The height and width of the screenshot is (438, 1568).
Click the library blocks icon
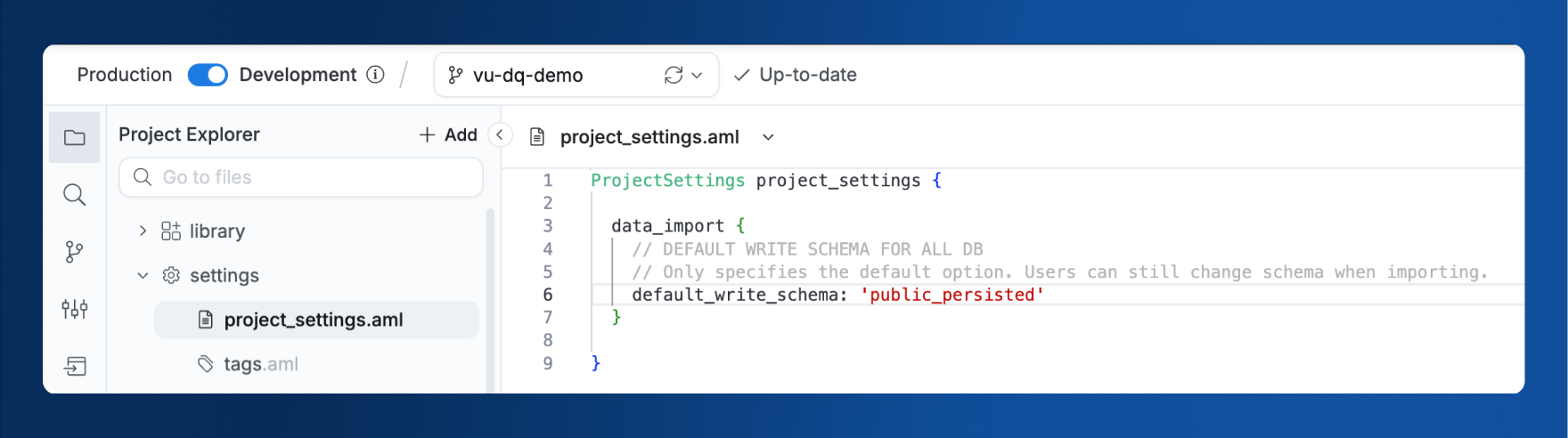(x=171, y=231)
